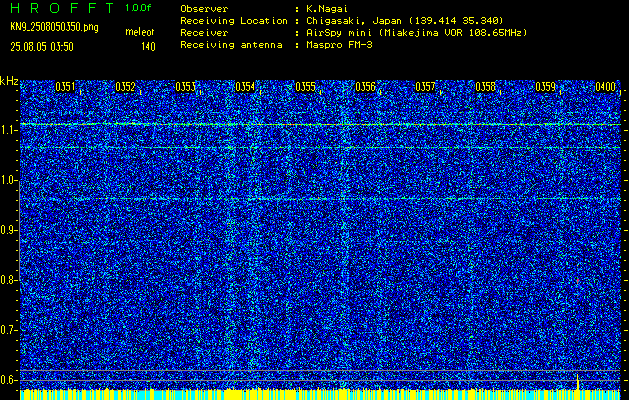Click the 0.6 kHz axis label

pyautogui.click(x=9, y=380)
